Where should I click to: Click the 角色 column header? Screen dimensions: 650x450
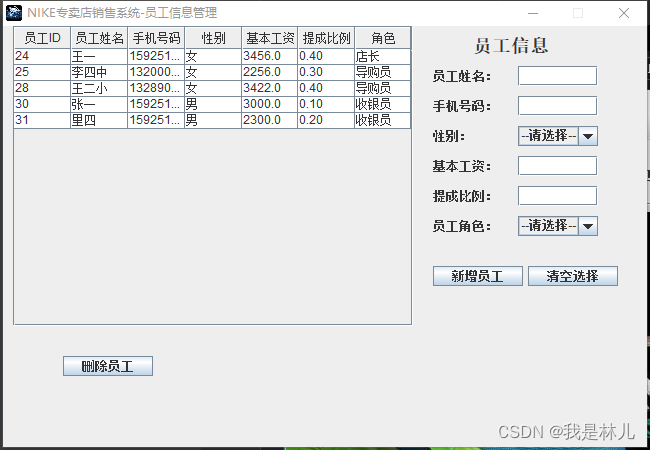383,38
